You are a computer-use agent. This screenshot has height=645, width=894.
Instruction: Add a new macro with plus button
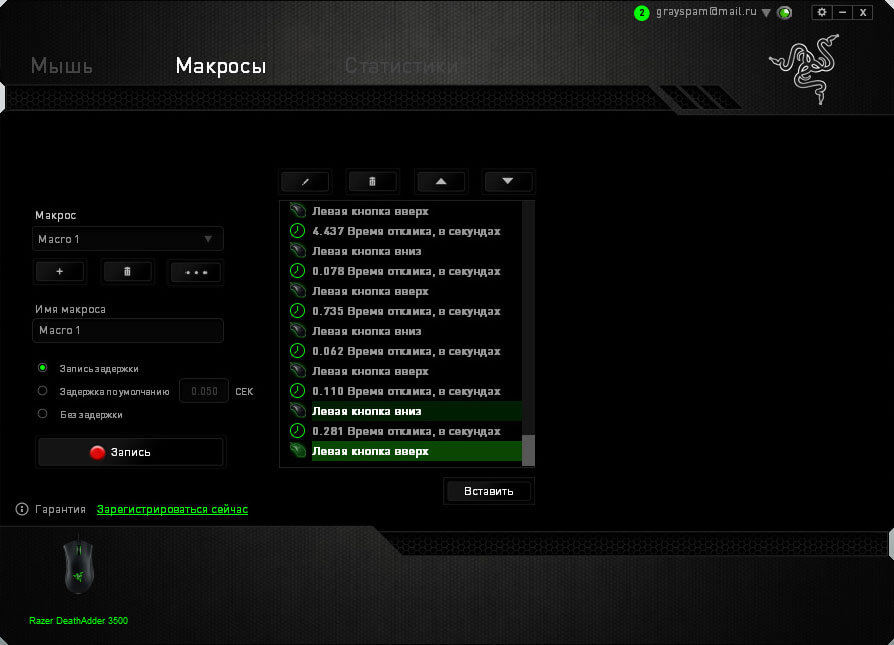(60, 271)
